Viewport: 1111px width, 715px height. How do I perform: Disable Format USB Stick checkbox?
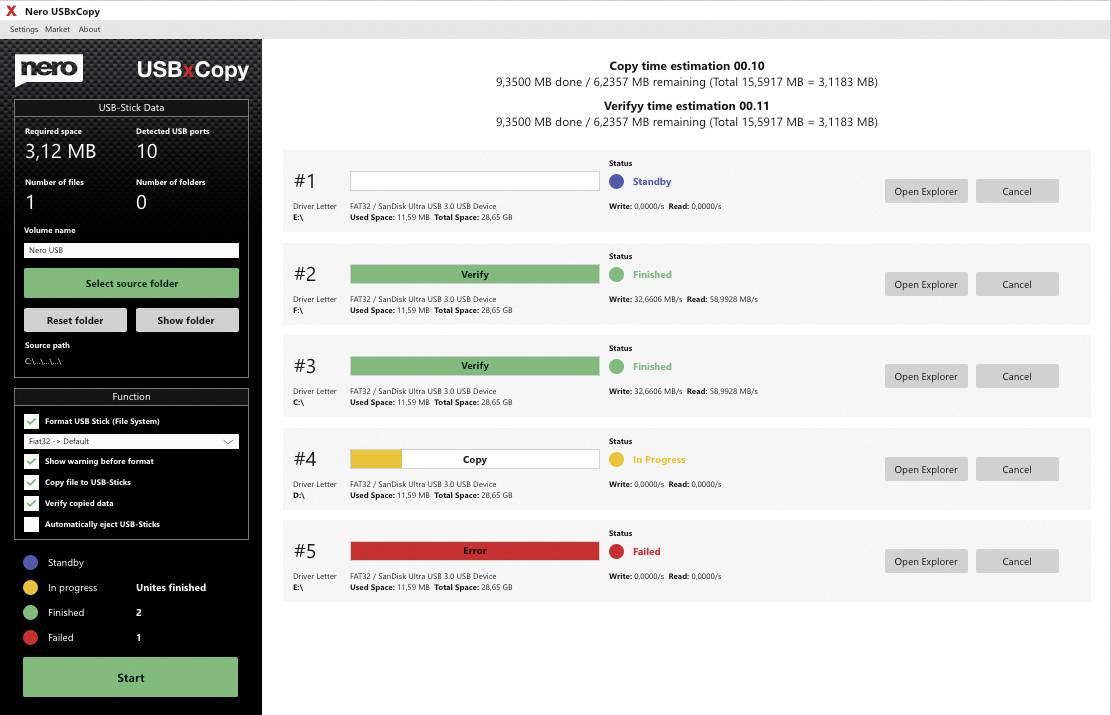(x=32, y=422)
